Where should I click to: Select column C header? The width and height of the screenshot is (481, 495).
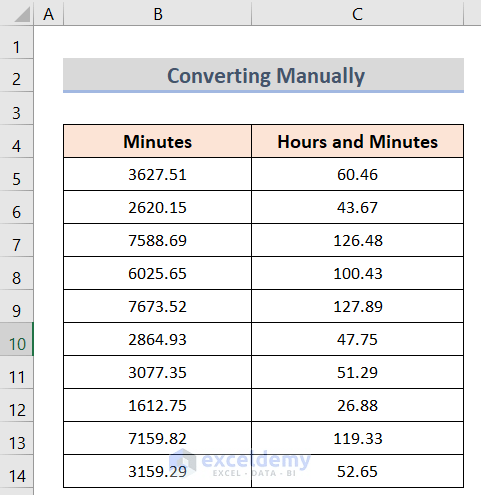pos(357,13)
